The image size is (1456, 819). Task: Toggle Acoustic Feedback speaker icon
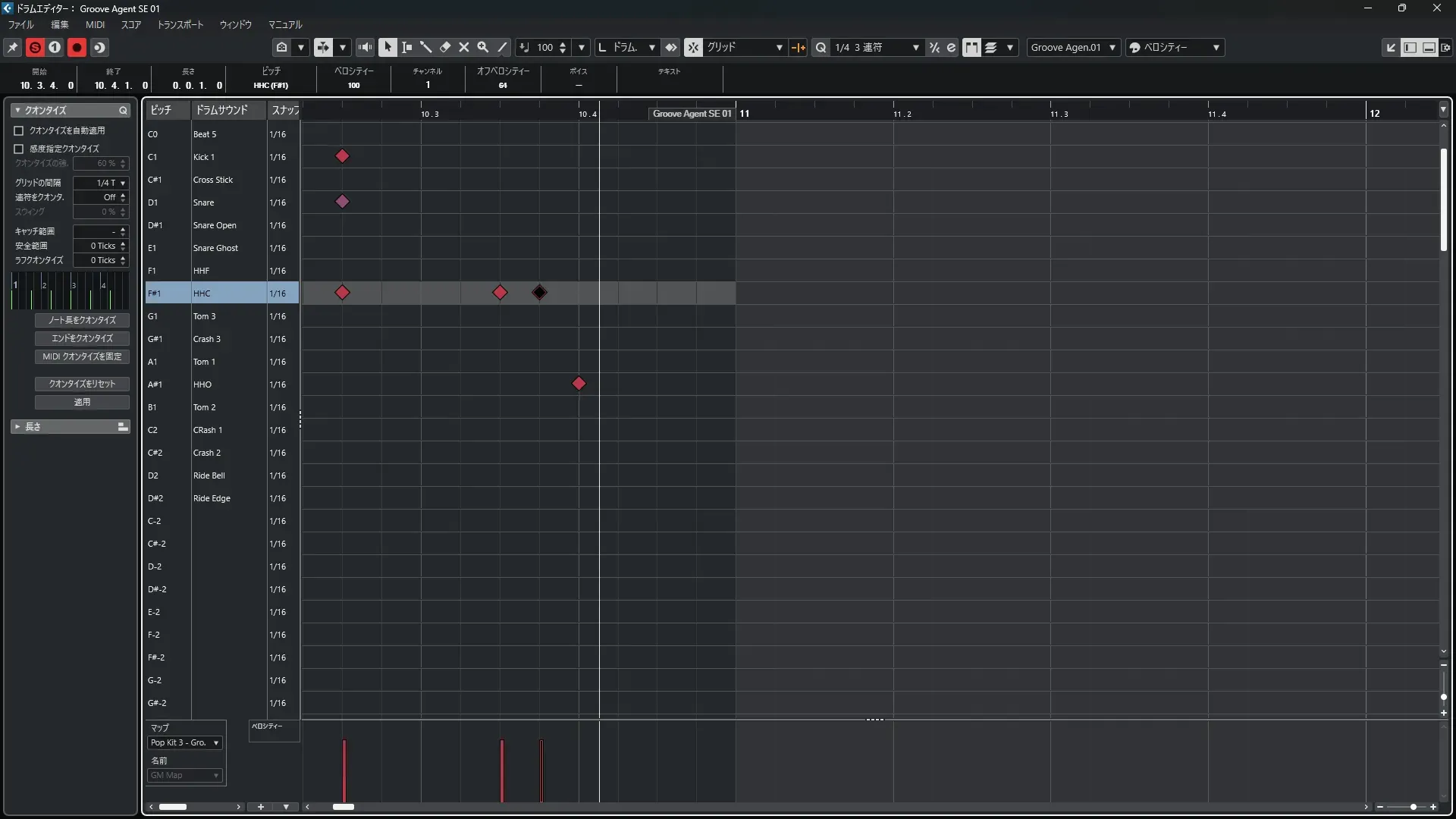pos(366,47)
